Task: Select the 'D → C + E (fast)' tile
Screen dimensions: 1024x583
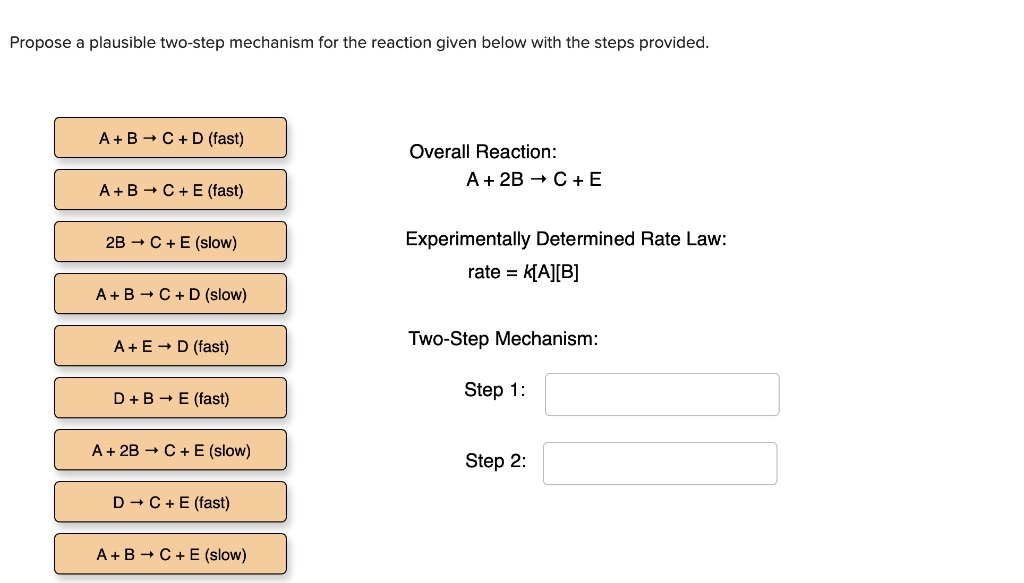Action: (x=170, y=502)
